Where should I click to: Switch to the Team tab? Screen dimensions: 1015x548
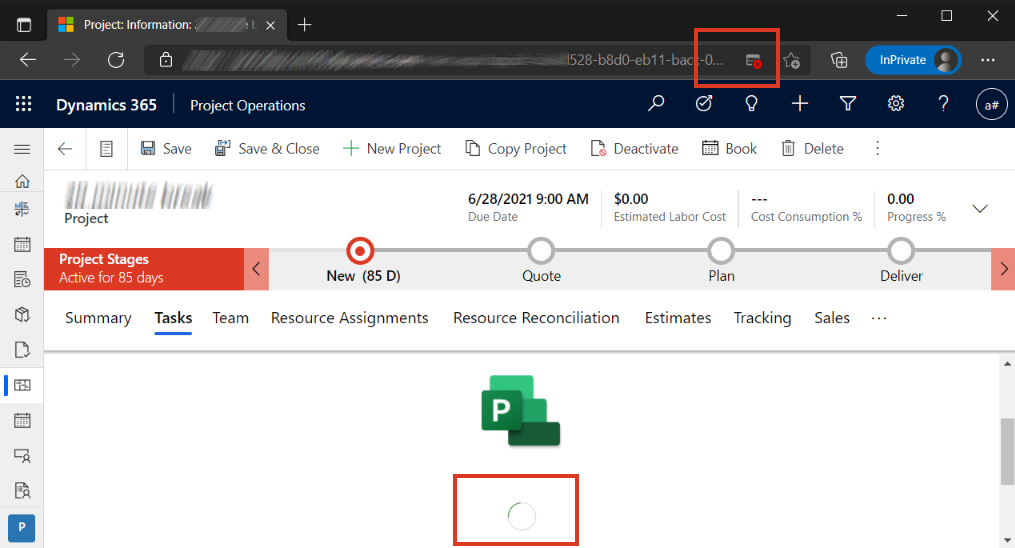pos(230,318)
